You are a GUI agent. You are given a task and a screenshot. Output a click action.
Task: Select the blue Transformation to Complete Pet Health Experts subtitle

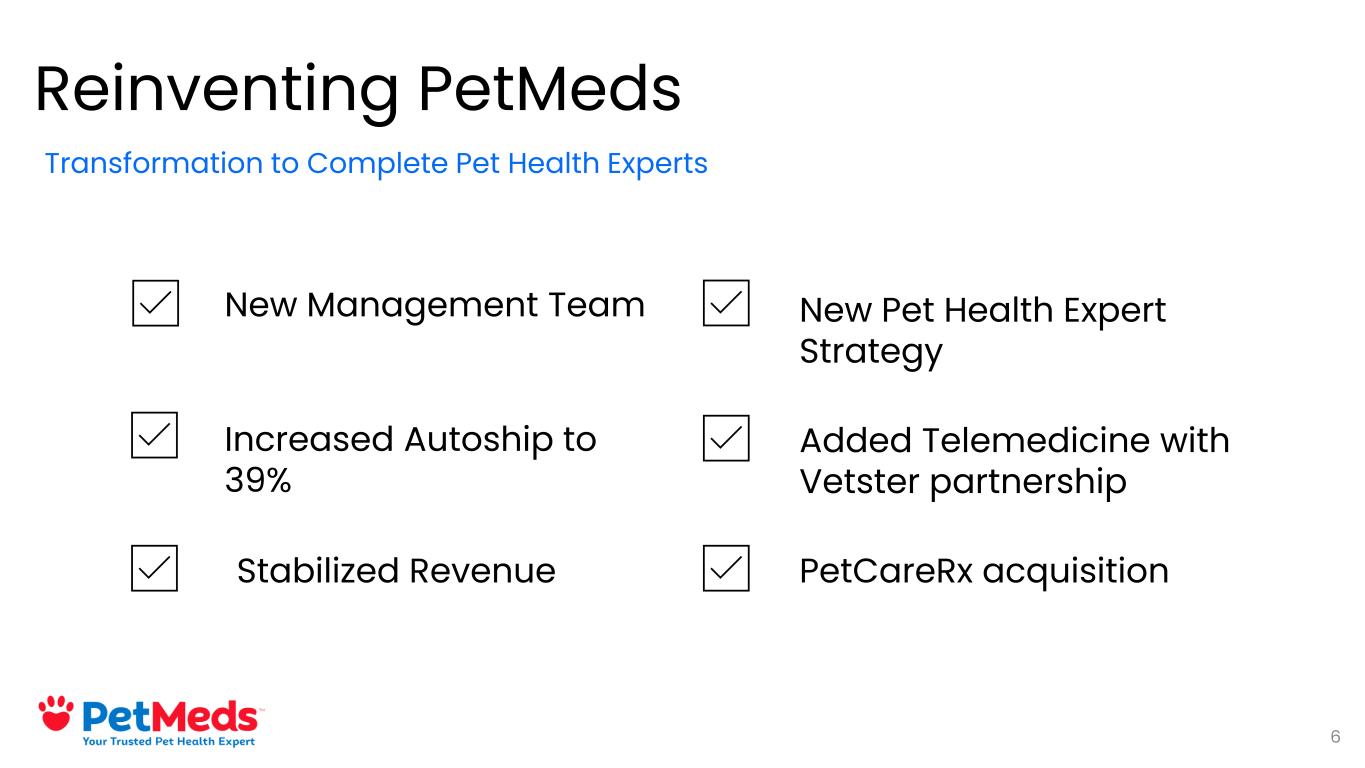[x=376, y=163]
